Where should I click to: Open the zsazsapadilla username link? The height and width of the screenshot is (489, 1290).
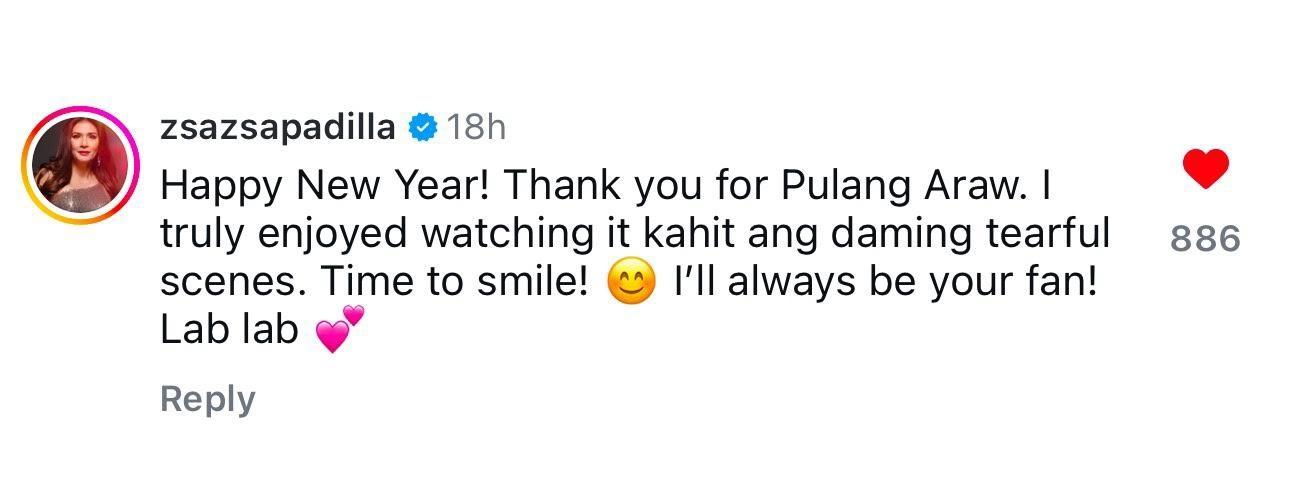pyautogui.click(x=281, y=127)
